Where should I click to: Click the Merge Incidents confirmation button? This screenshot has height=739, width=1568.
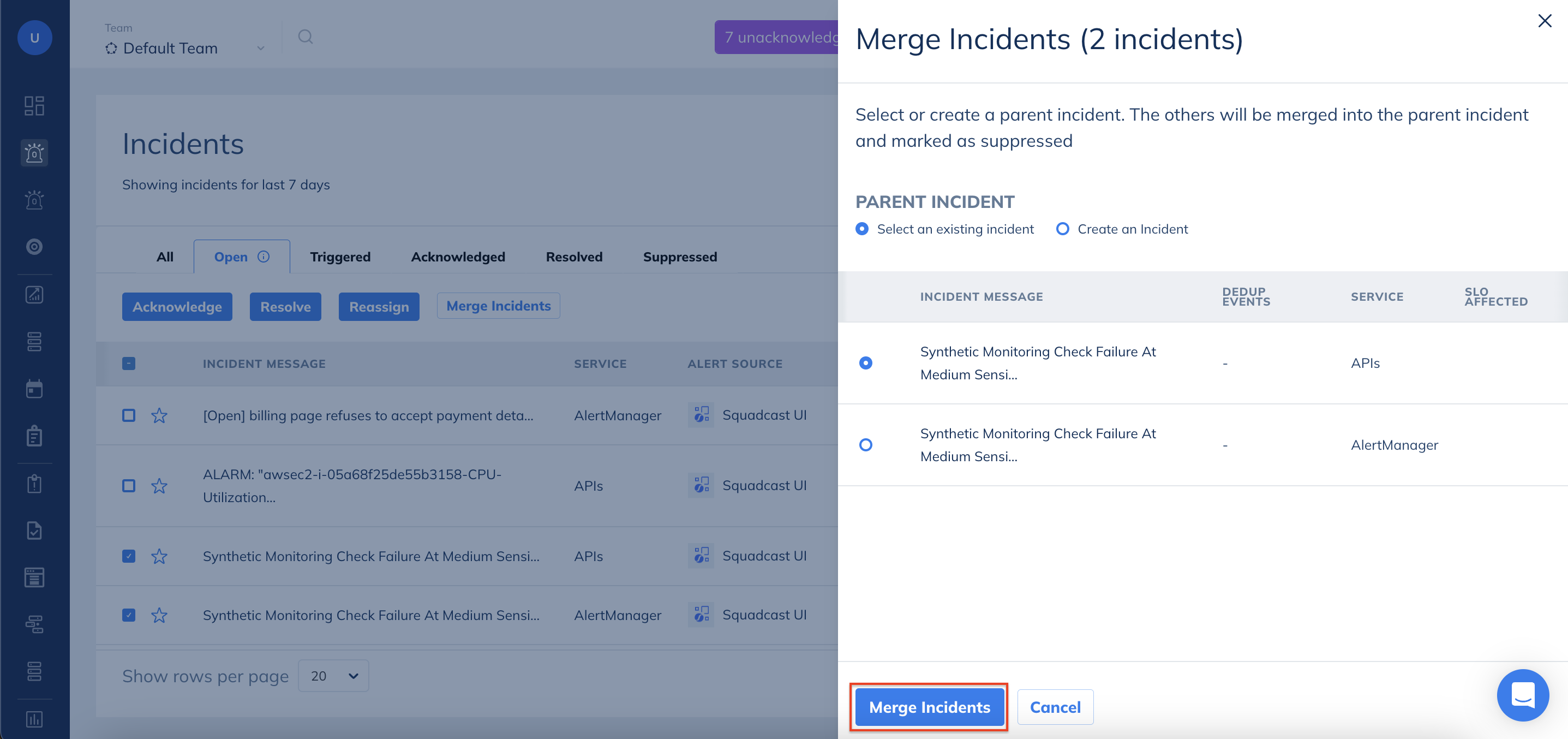(929, 707)
